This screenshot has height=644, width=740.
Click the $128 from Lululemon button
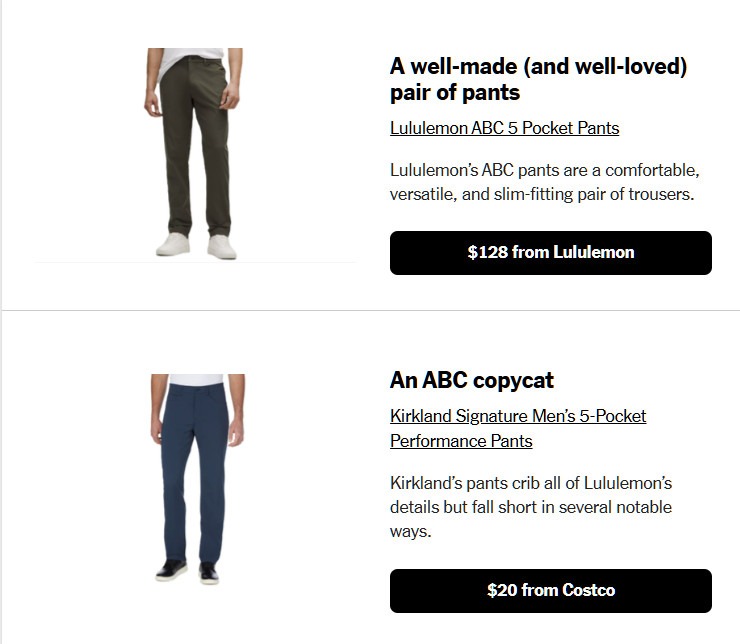coord(551,253)
